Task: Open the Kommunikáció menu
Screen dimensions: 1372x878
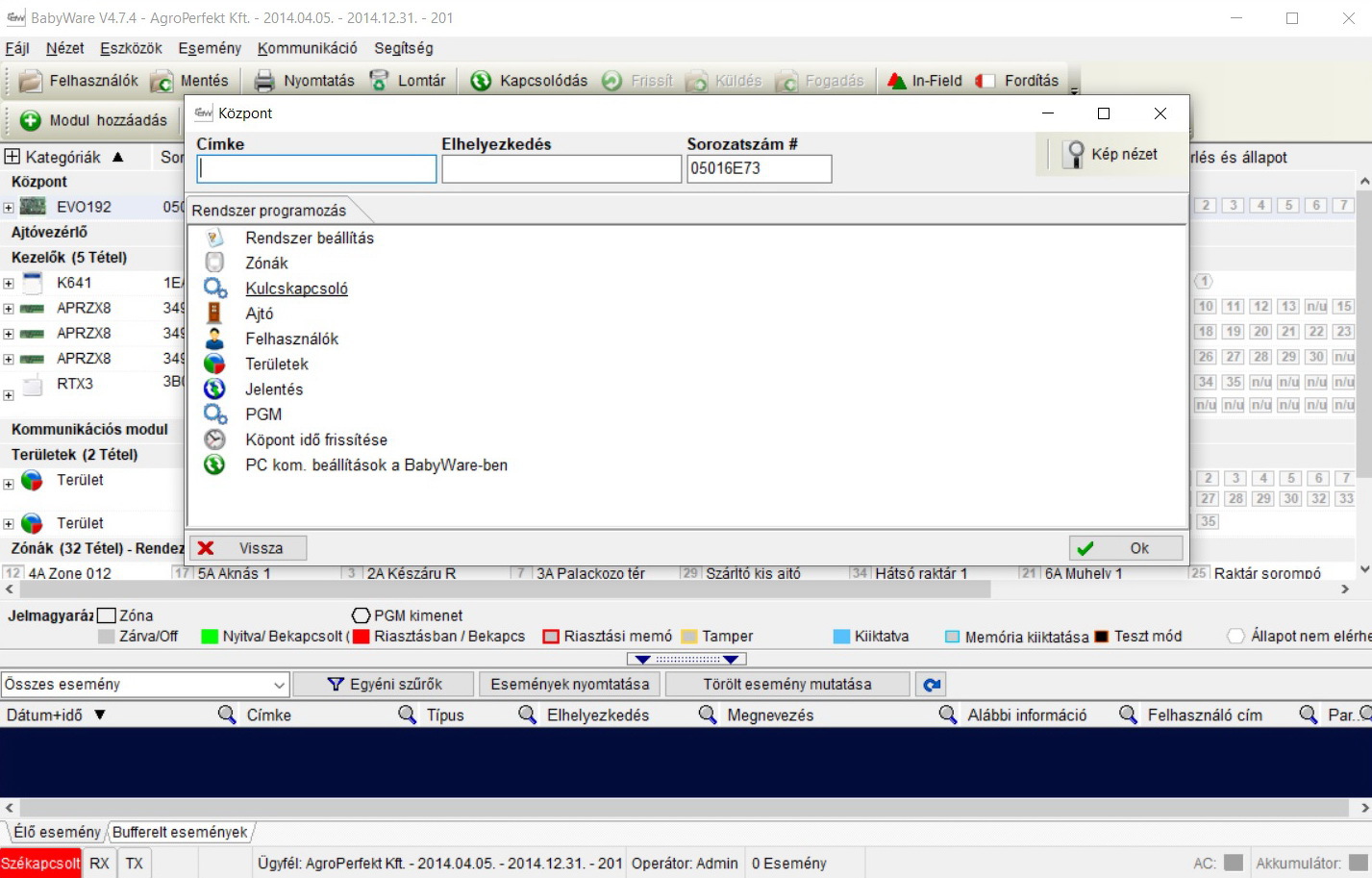Action: (308, 48)
